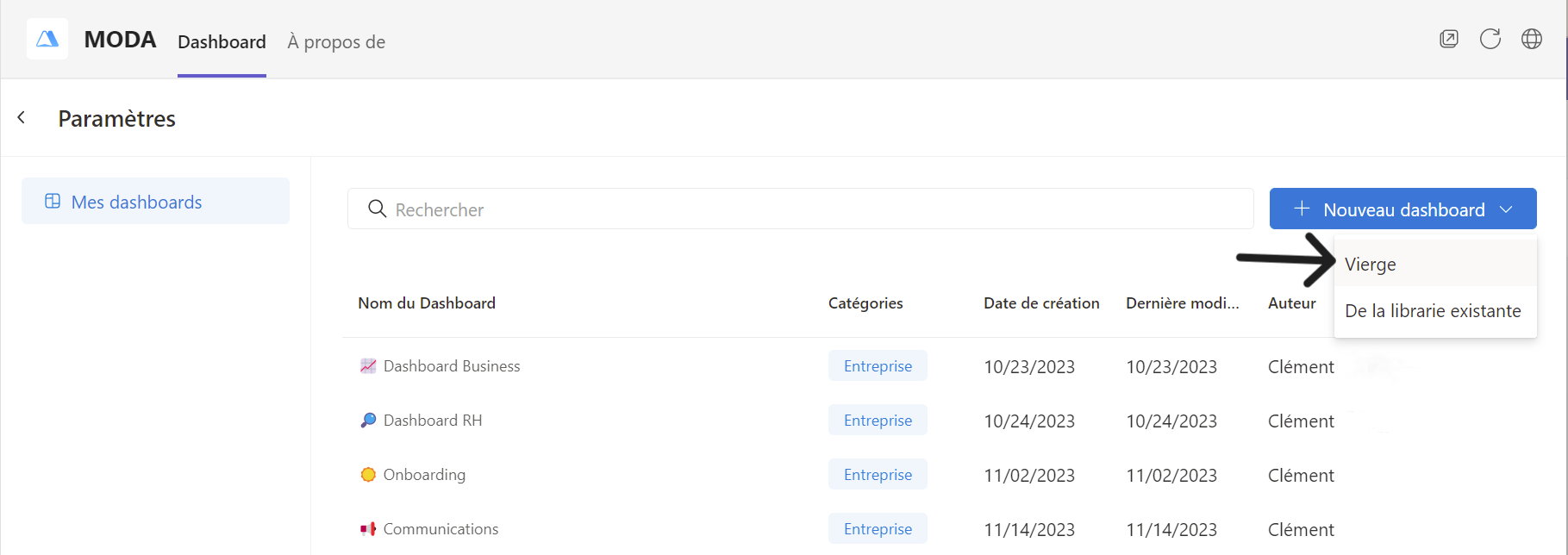
Task: Click author Clément on Onboarding row
Action: pos(1301,475)
